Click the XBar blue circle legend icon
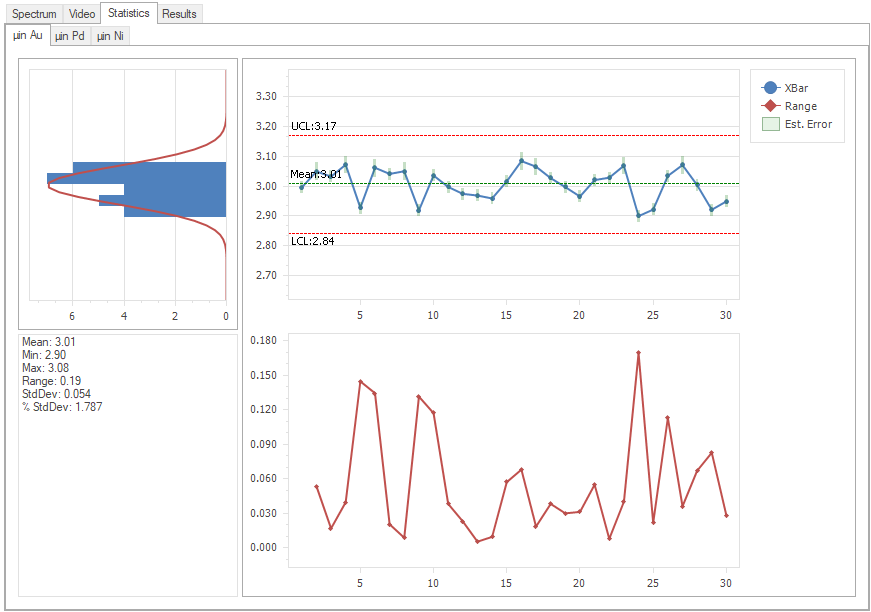Image resolution: width=871 pixels, height=612 pixels. pyautogui.click(x=770, y=88)
